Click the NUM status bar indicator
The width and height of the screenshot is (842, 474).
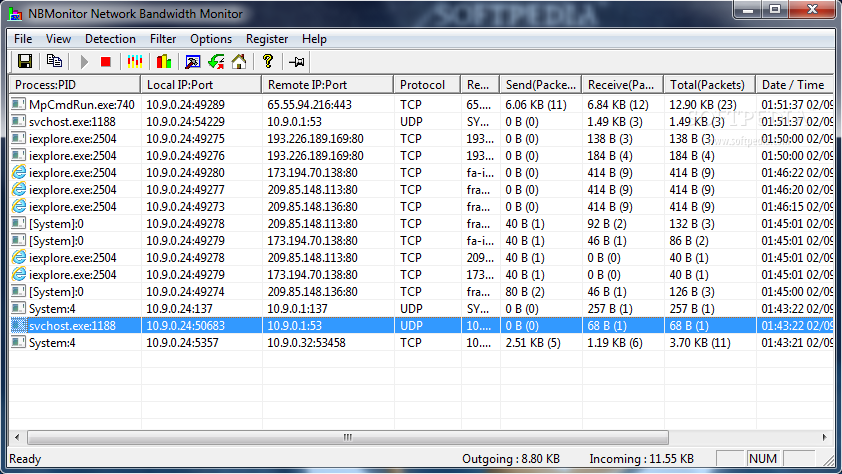763,459
